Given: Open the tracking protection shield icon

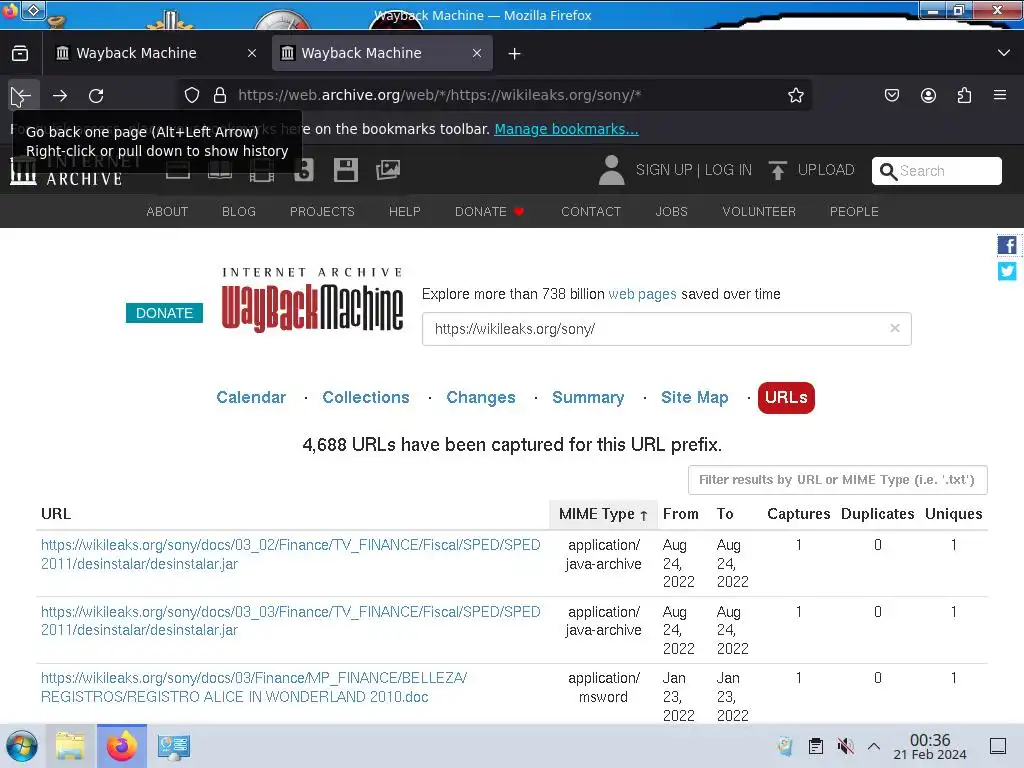Looking at the screenshot, I should point(192,95).
